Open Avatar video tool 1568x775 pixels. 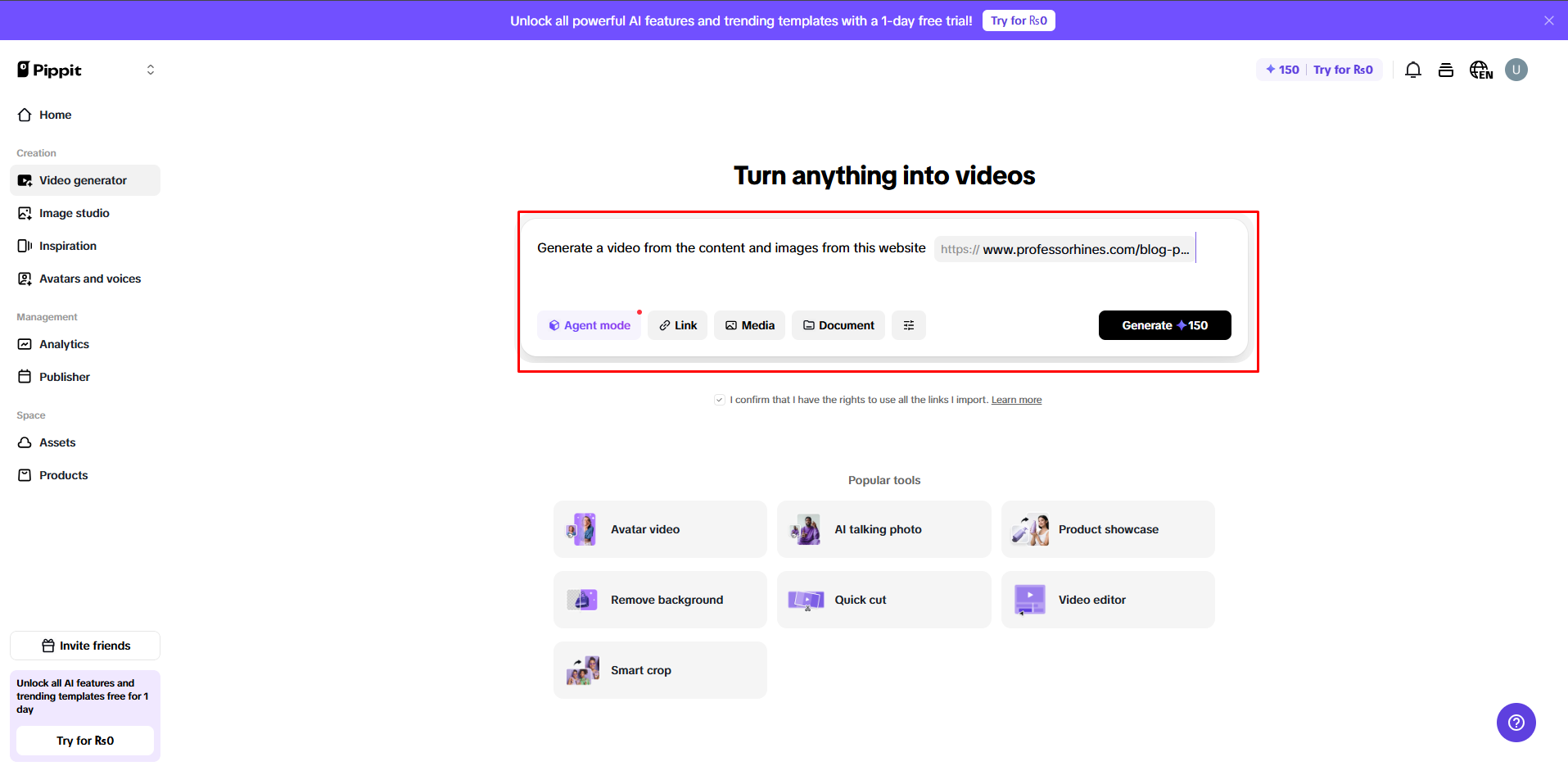660,529
